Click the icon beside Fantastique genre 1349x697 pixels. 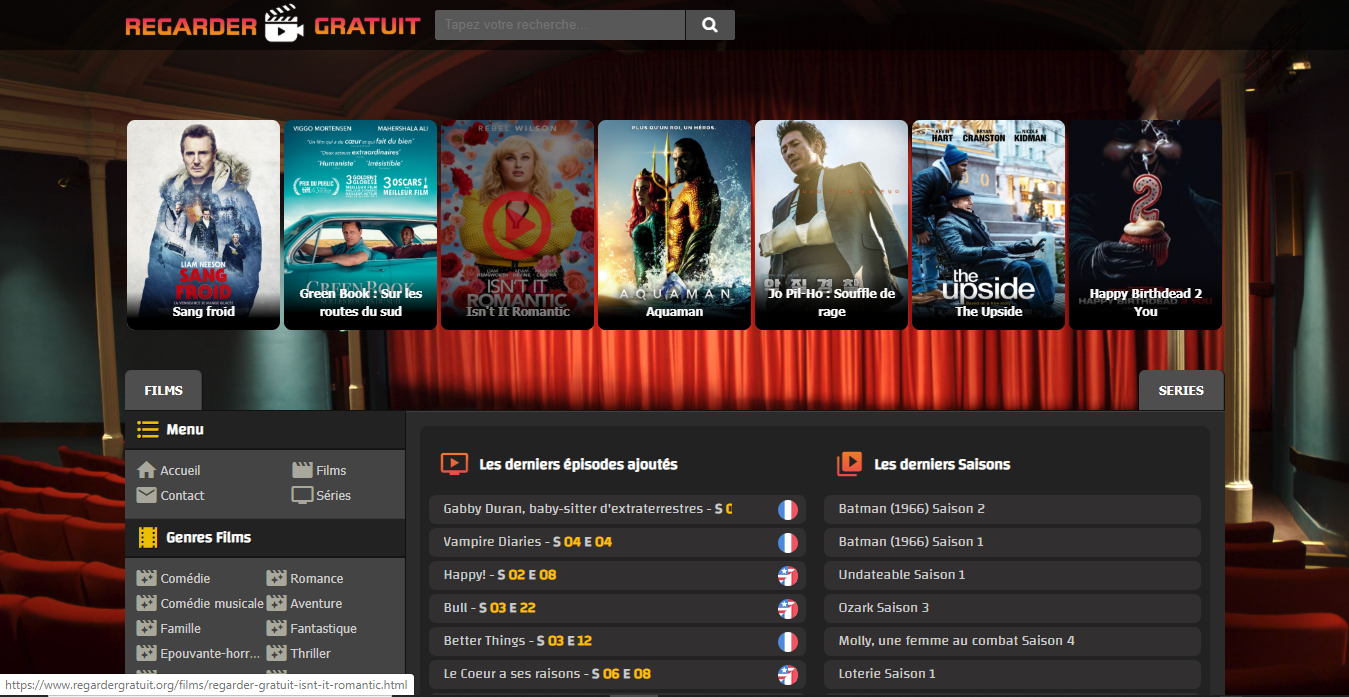coord(276,628)
